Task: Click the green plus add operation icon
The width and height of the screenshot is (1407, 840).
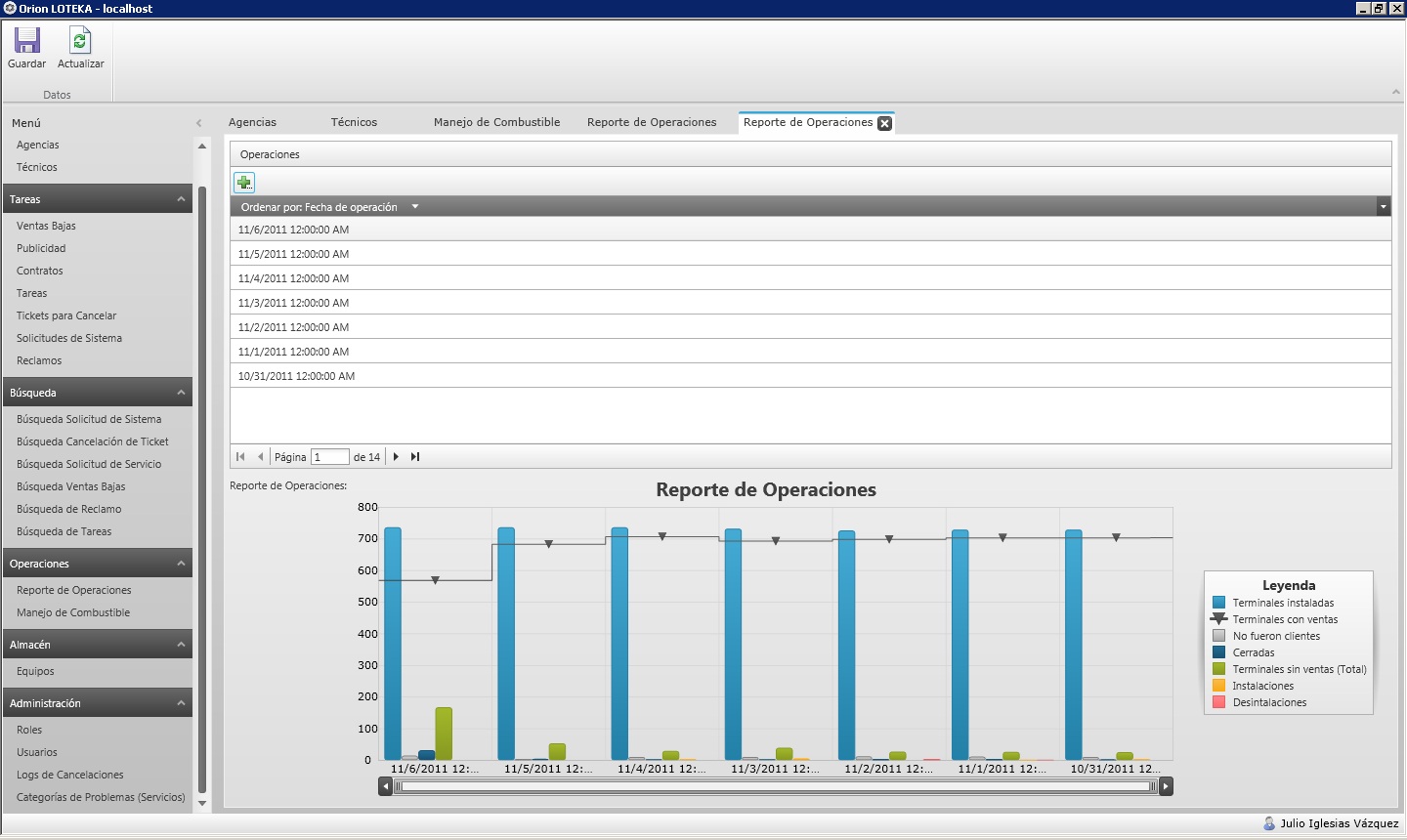Action: (x=244, y=182)
